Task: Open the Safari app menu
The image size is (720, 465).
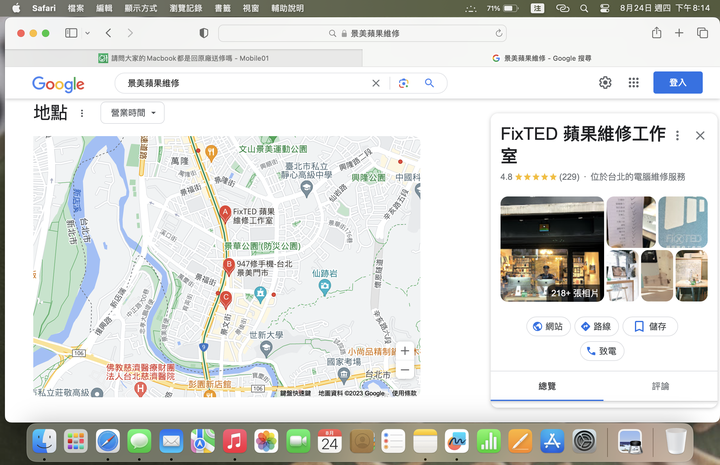Action: pyautogui.click(x=44, y=8)
